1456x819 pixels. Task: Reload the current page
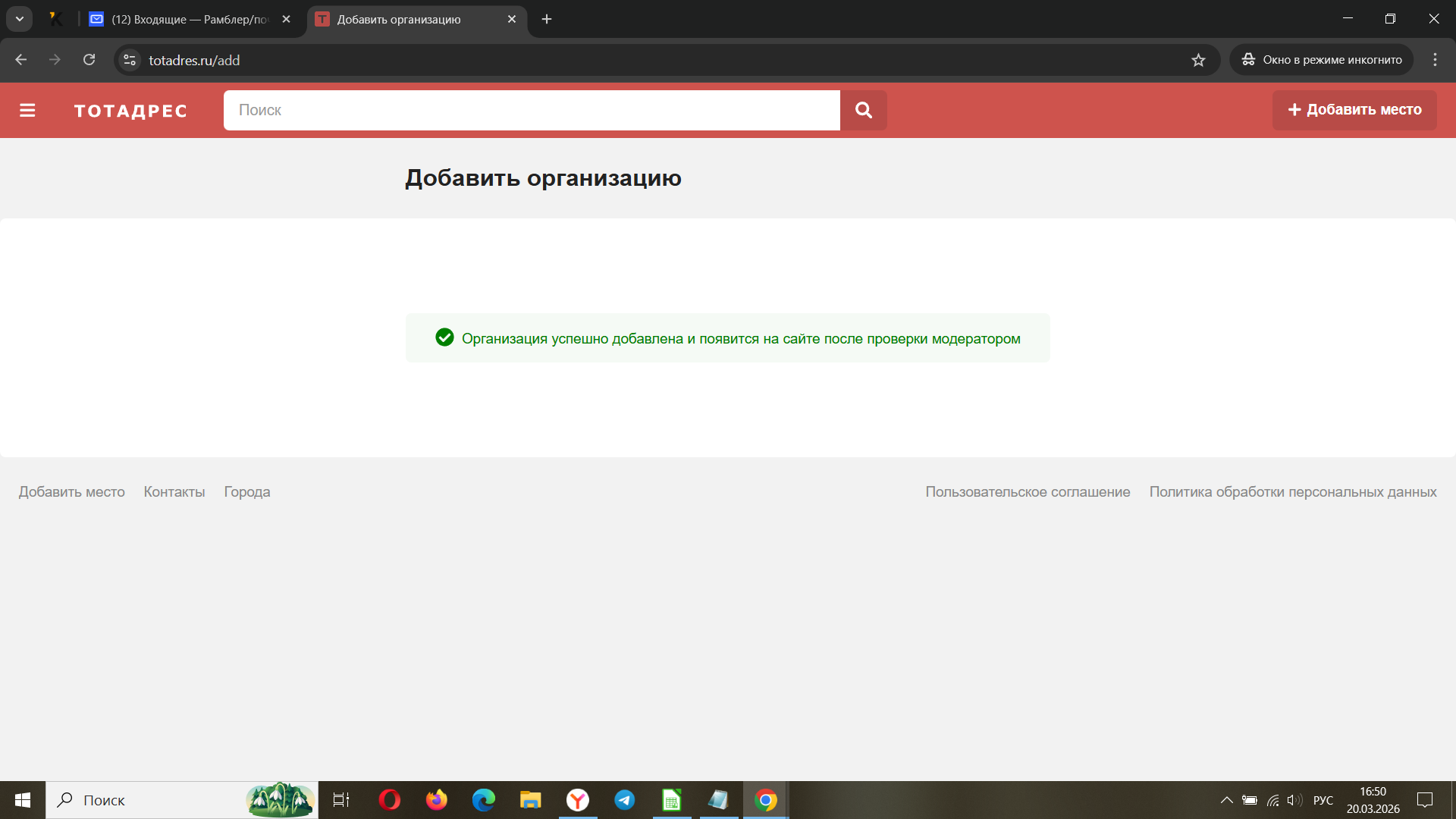(89, 60)
